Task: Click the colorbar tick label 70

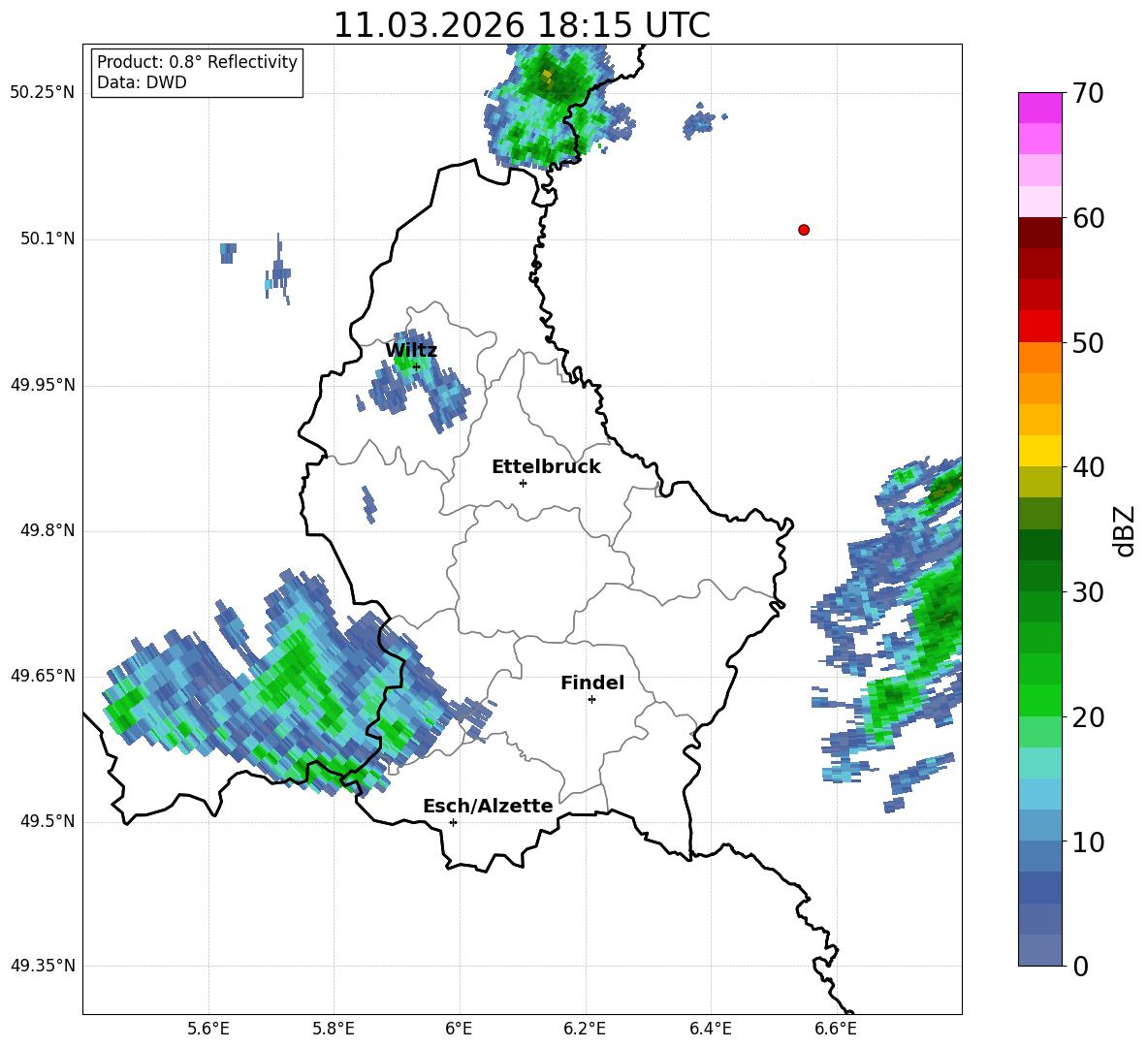Action: pos(1089,94)
